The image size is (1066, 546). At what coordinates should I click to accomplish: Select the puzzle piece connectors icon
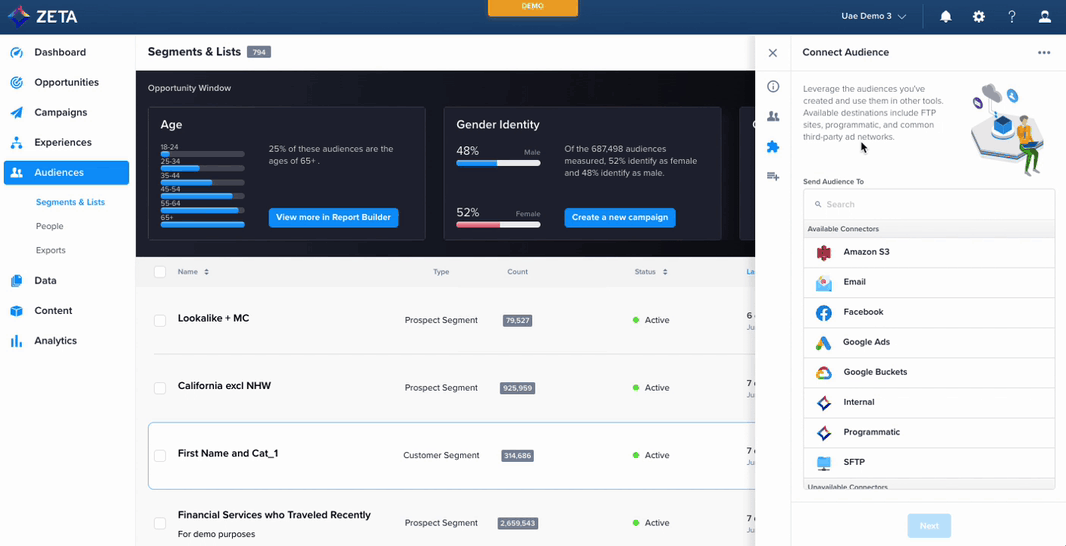(x=773, y=147)
